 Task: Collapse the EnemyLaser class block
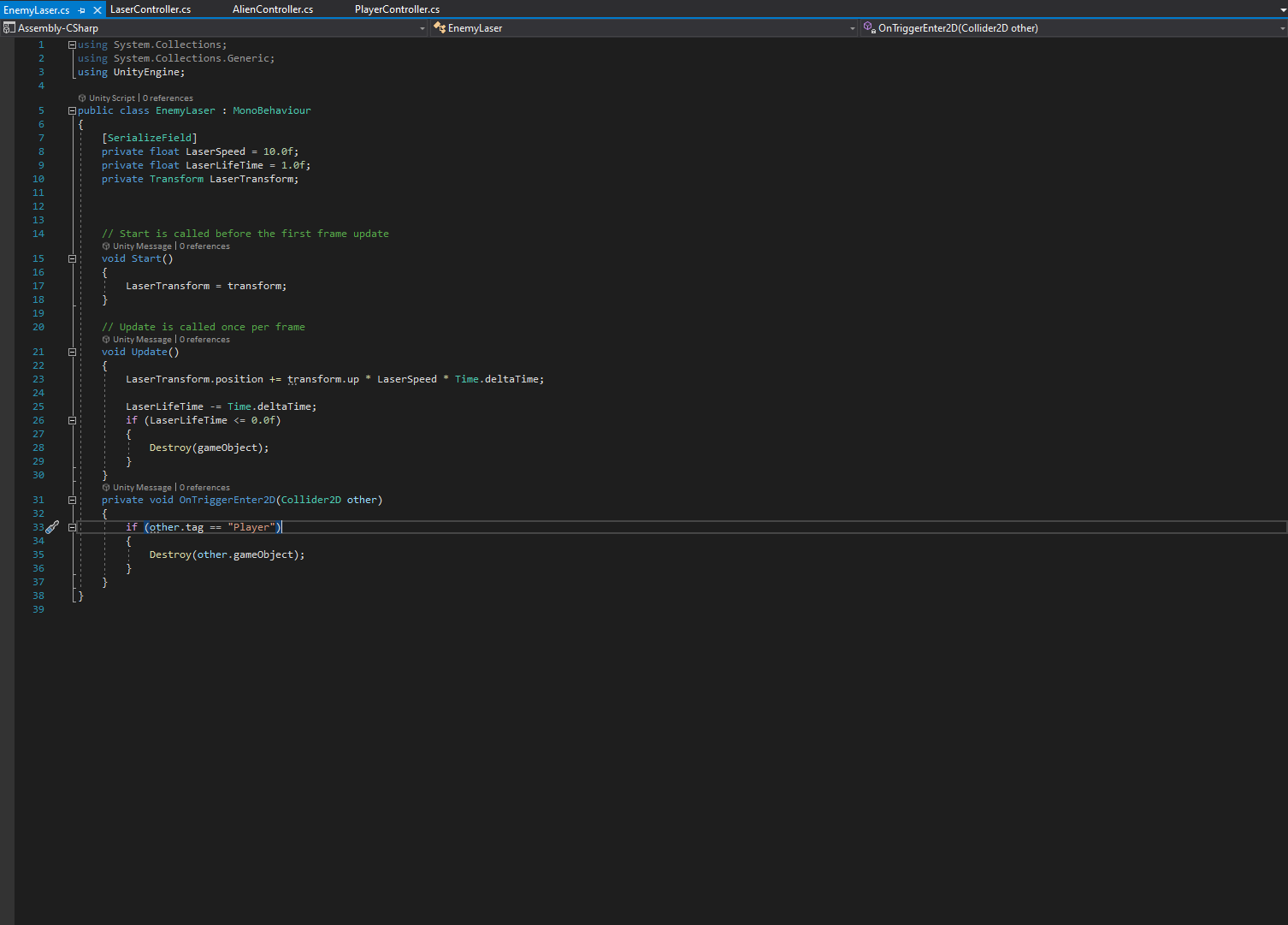pos(72,110)
